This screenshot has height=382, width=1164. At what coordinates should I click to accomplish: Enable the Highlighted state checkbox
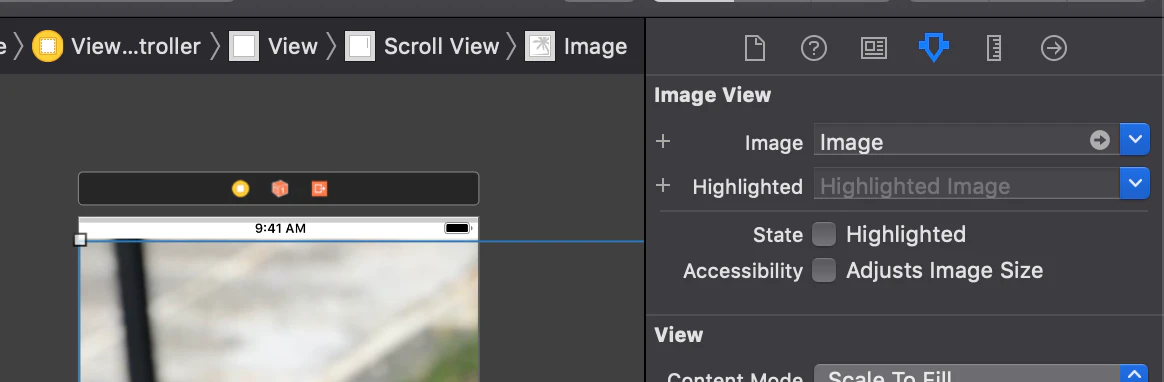pyautogui.click(x=824, y=234)
